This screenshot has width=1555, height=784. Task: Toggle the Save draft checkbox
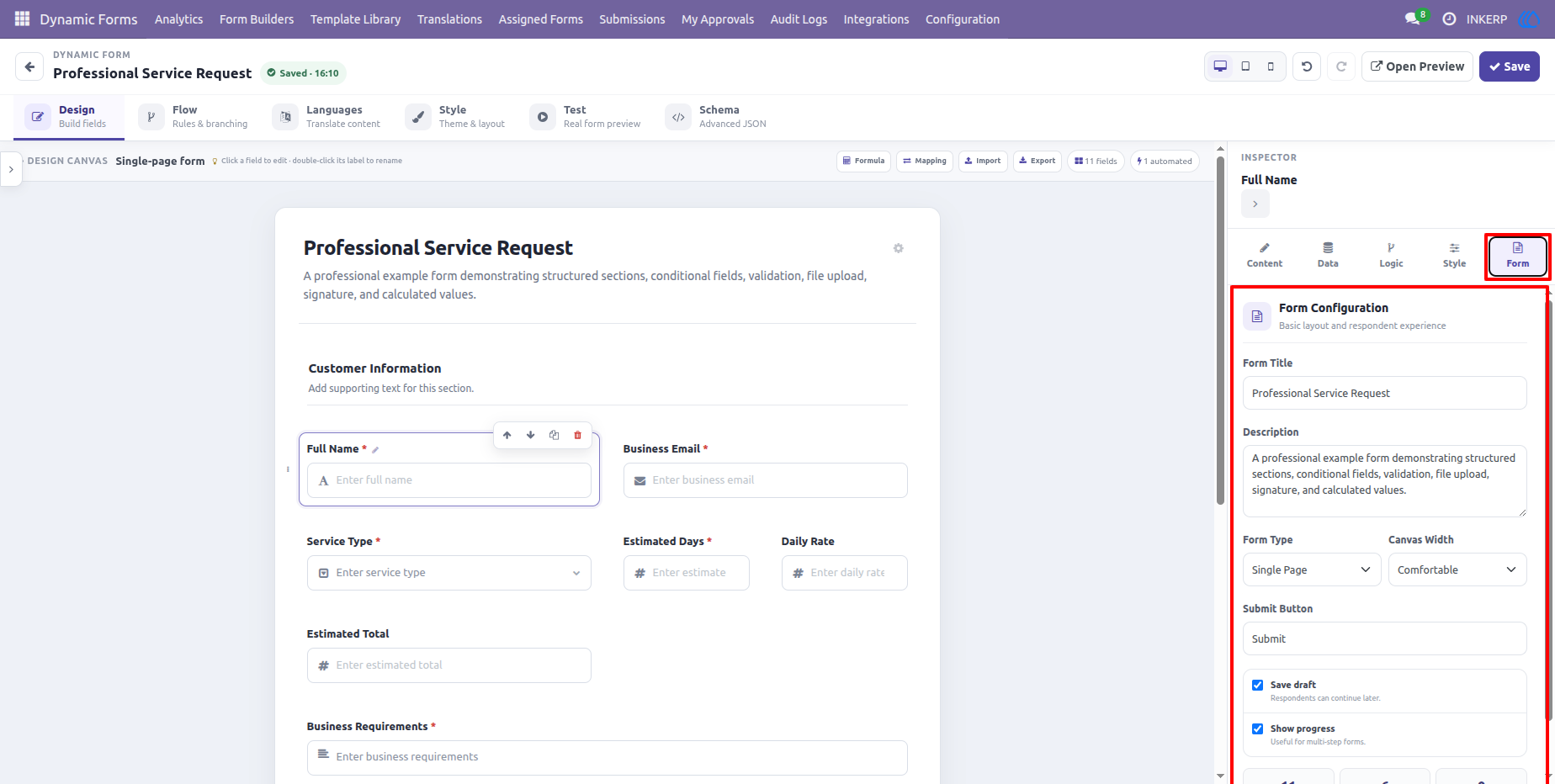(1258, 685)
